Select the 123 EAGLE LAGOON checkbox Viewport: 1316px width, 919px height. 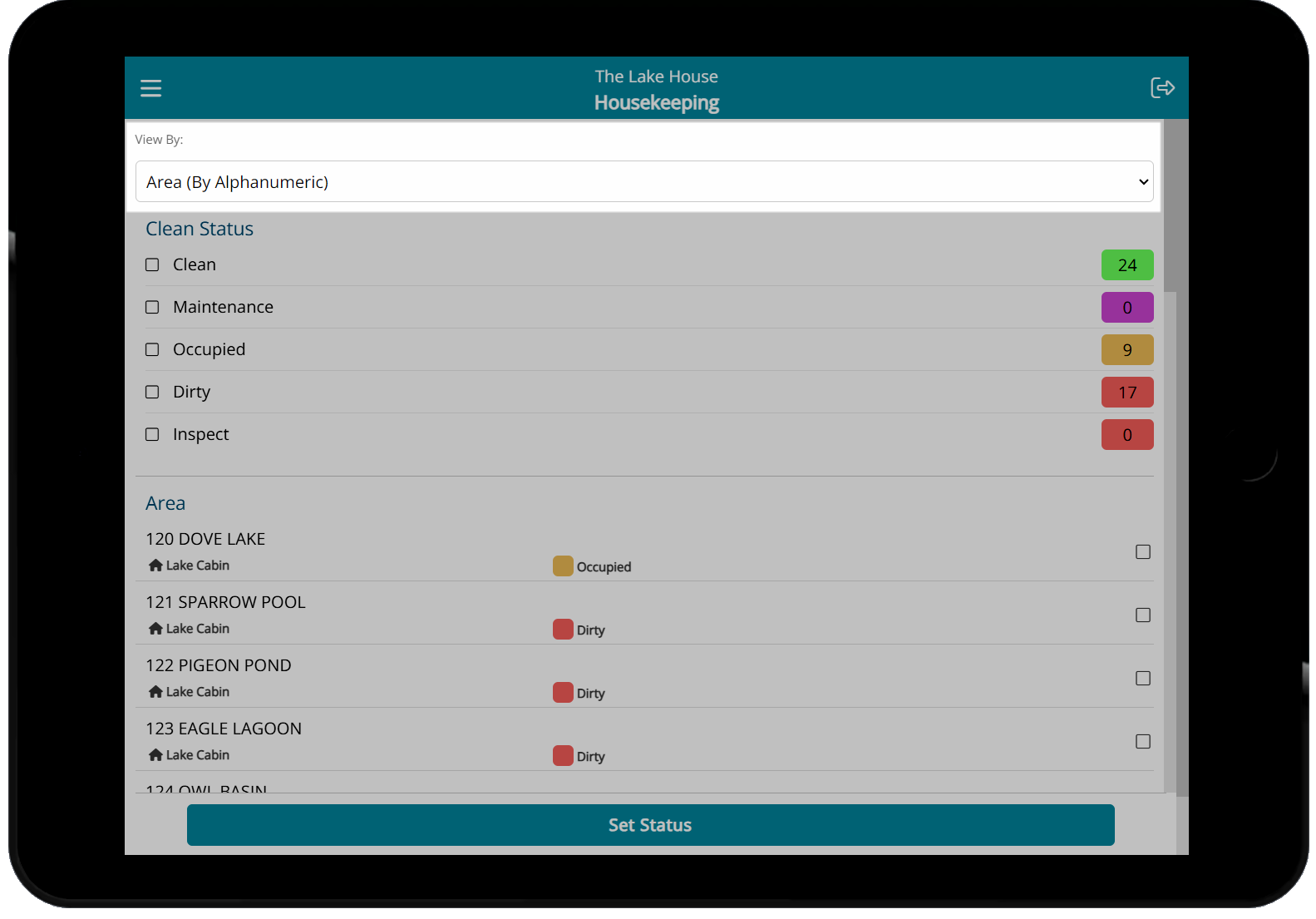coord(1143,742)
